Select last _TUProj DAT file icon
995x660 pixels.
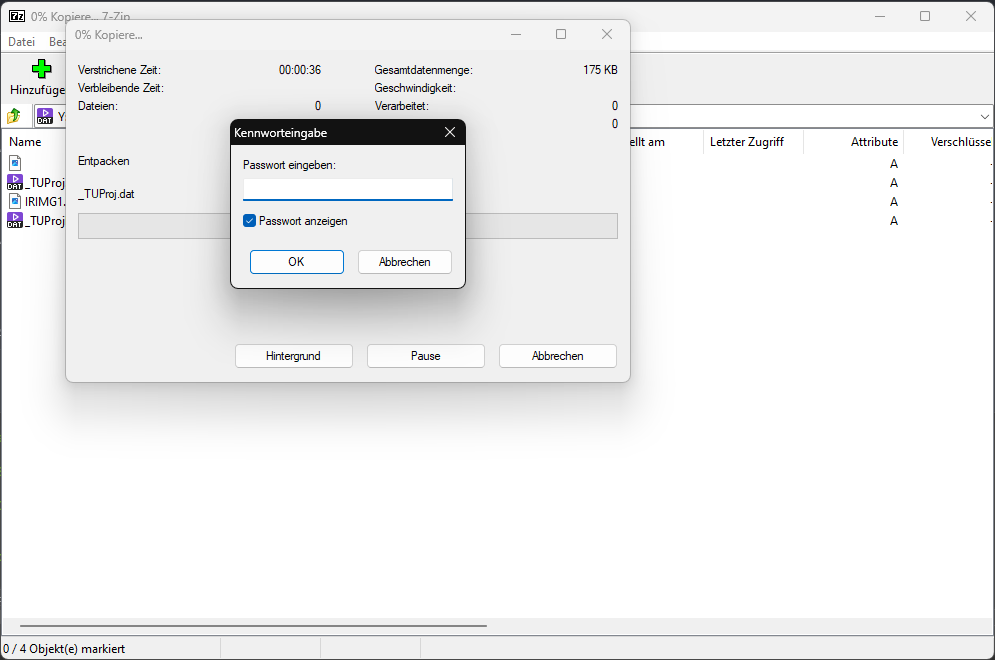pyautogui.click(x=15, y=220)
